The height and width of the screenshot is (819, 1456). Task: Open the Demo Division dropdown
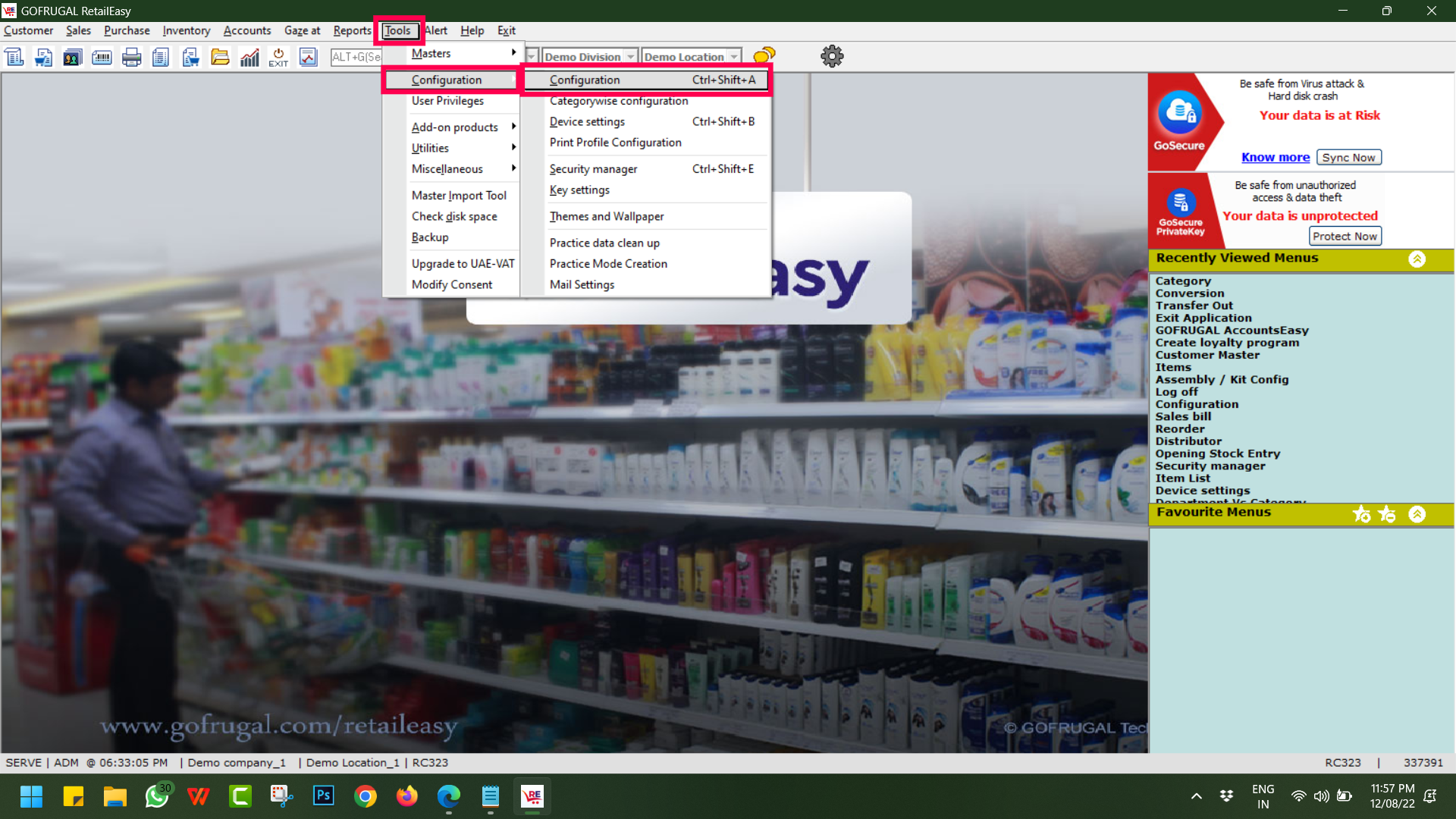[x=630, y=57]
